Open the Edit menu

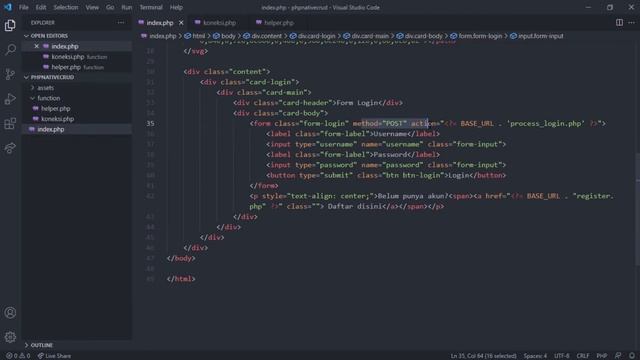click(x=41, y=7)
